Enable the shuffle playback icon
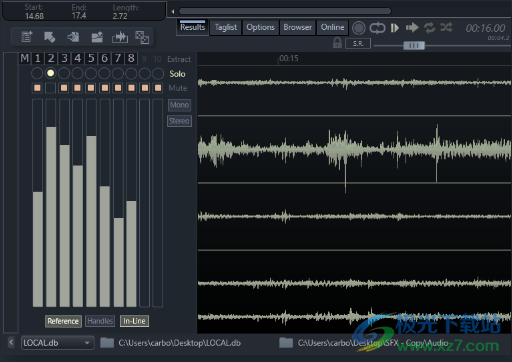 pos(446,27)
